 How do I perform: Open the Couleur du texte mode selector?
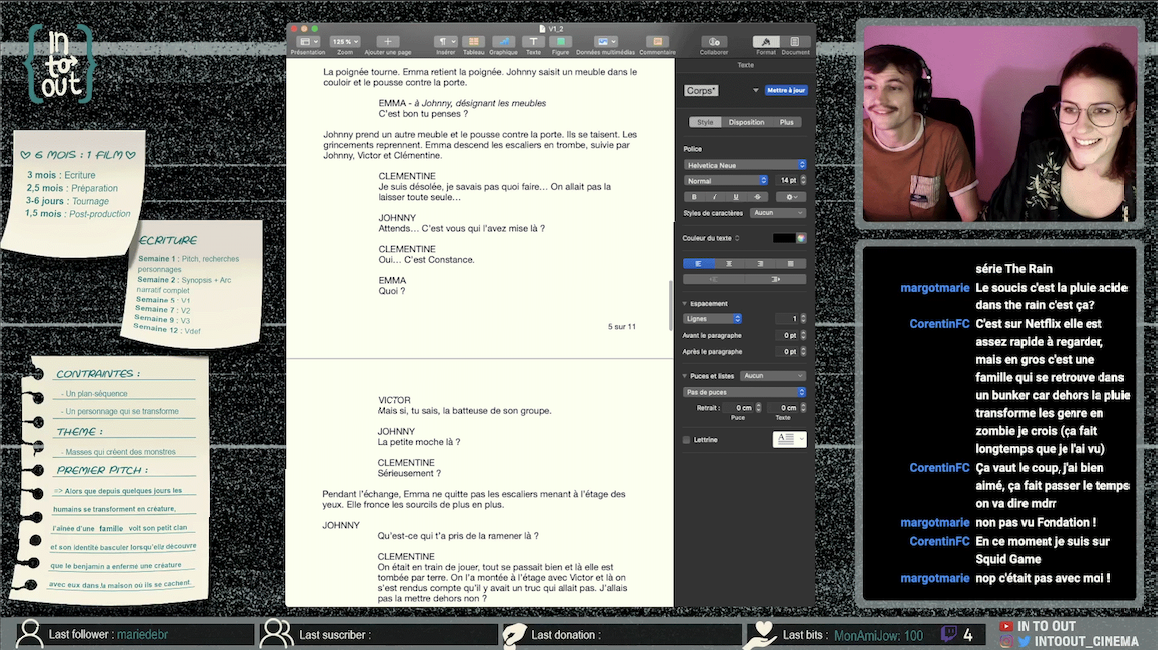(738, 238)
